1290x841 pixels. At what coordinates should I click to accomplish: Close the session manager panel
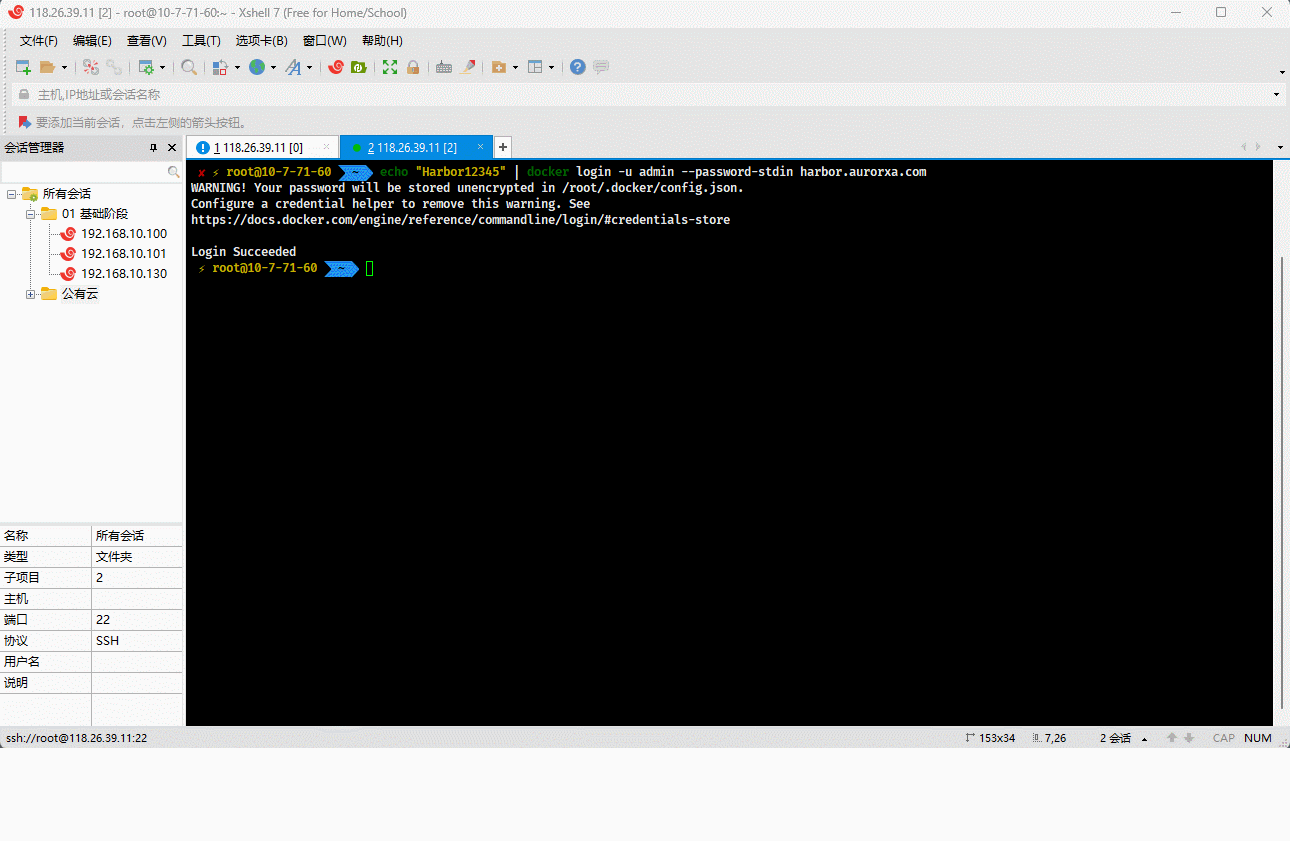click(x=171, y=148)
